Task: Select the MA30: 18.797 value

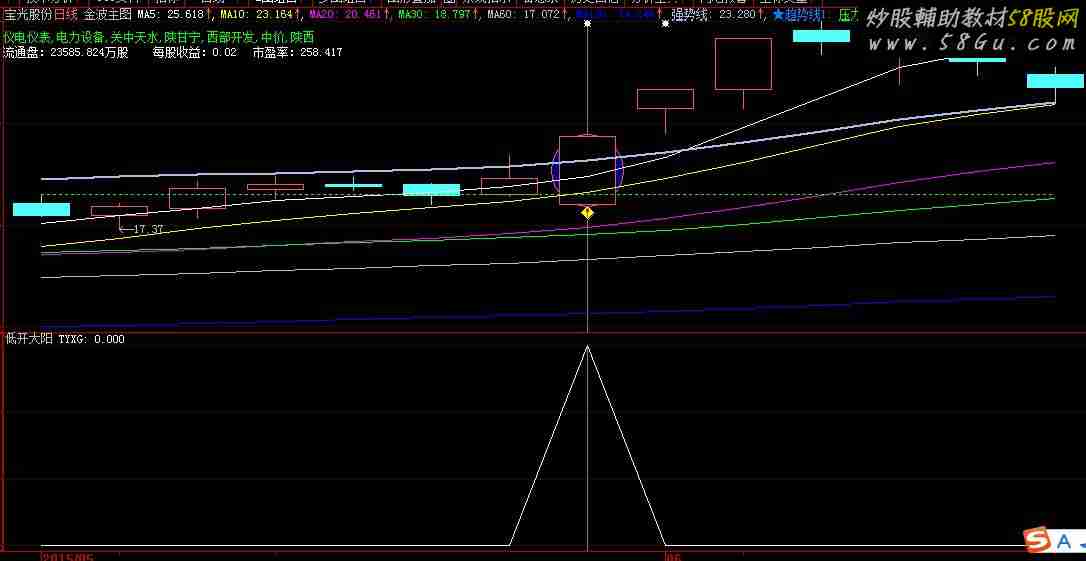Action: pos(433,14)
